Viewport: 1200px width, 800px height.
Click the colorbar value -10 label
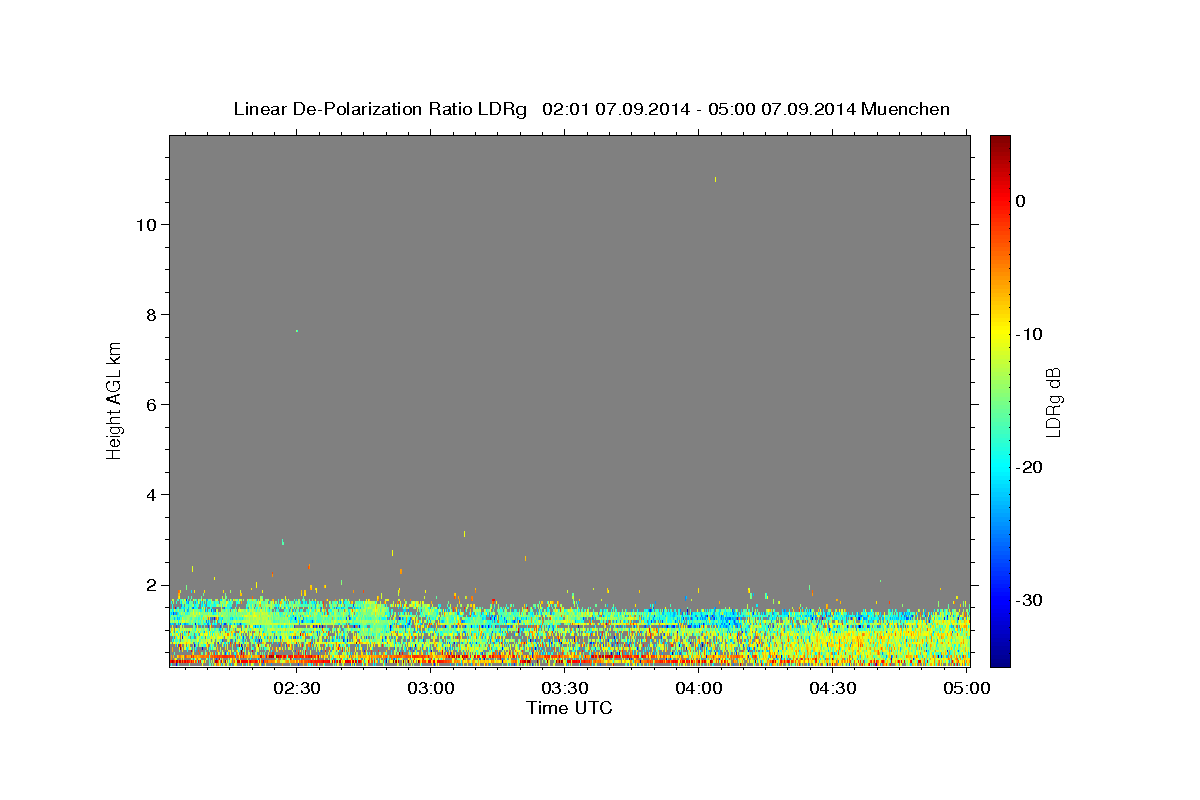point(1030,334)
